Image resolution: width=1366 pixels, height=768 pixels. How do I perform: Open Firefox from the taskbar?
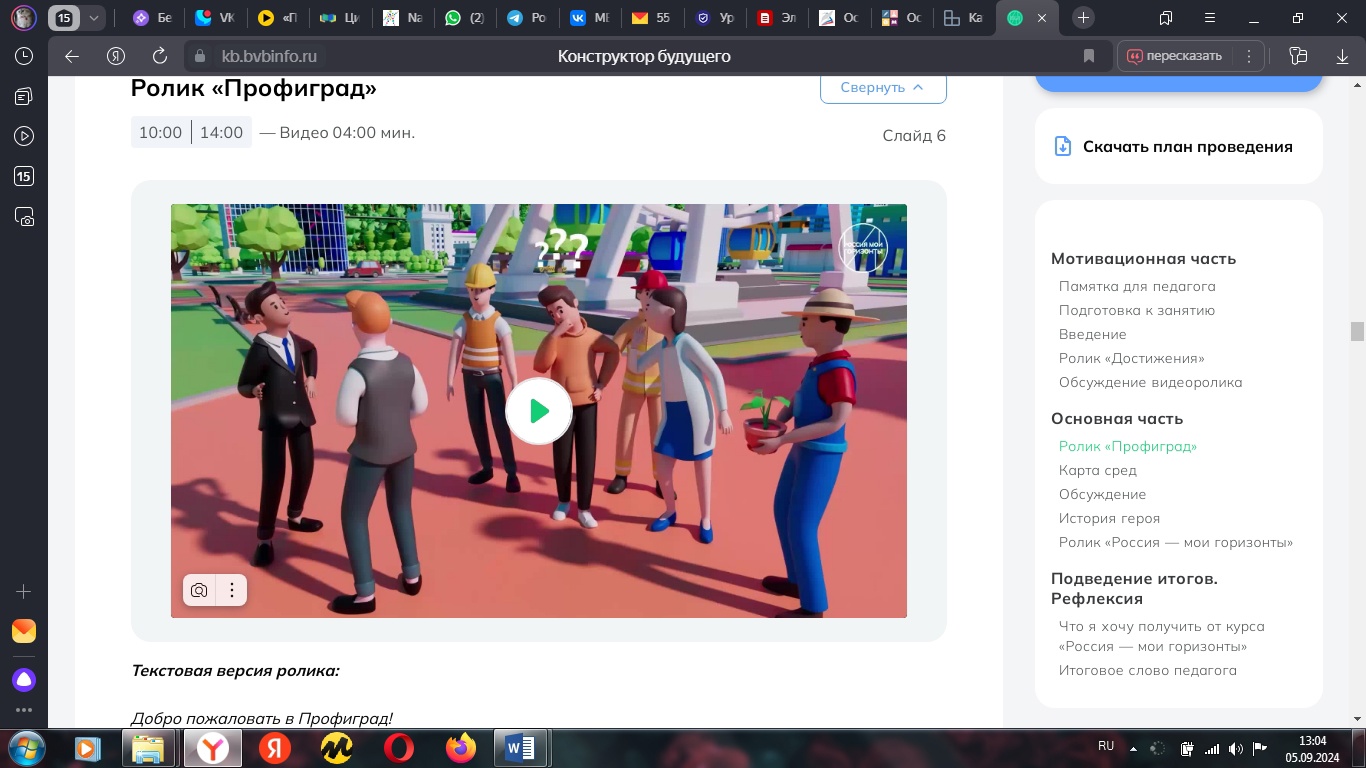click(461, 748)
